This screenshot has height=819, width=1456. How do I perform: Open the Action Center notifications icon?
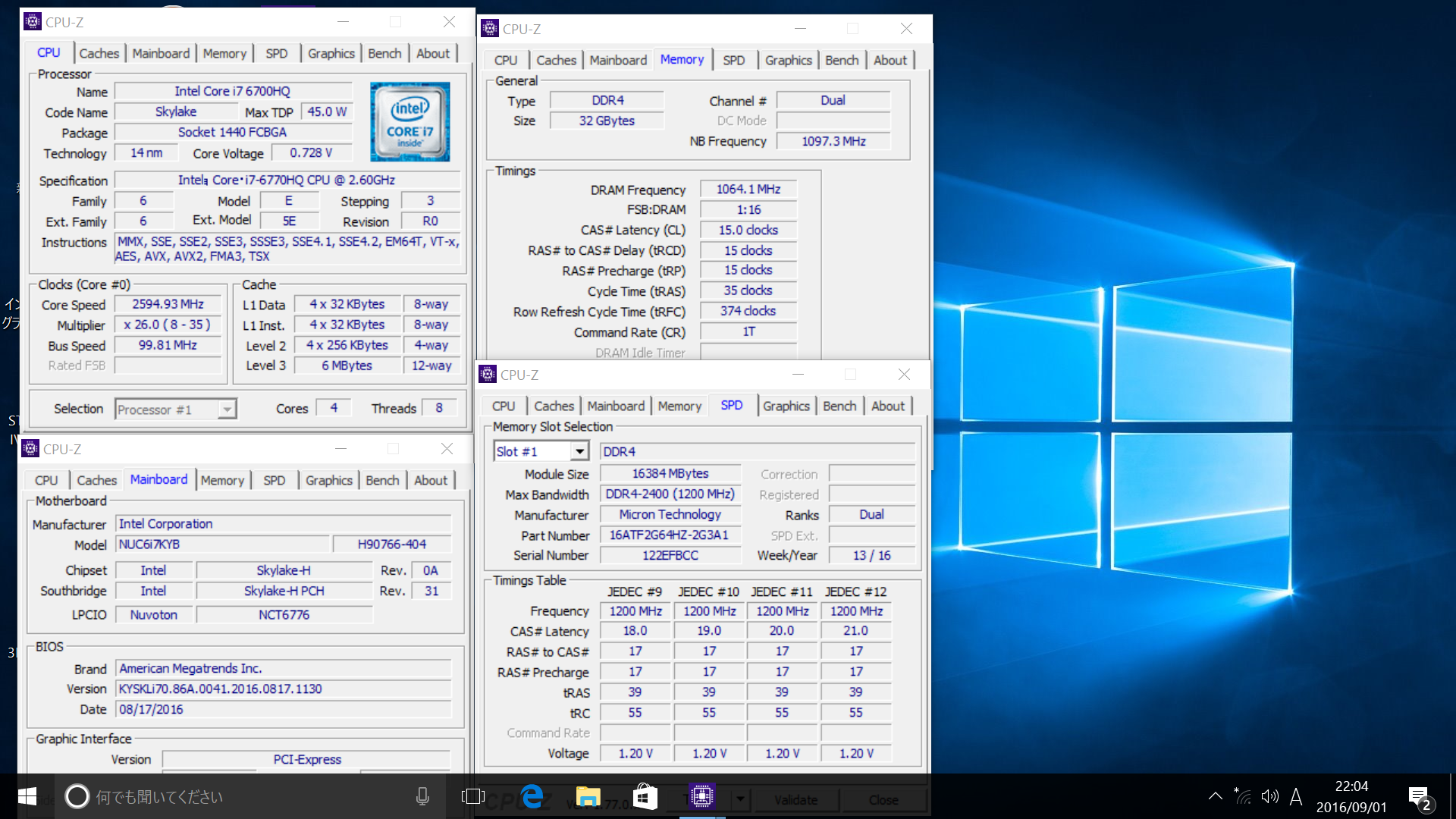point(1419,797)
